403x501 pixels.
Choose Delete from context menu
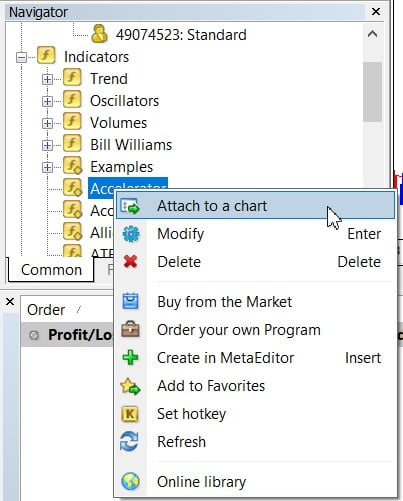(255, 262)
